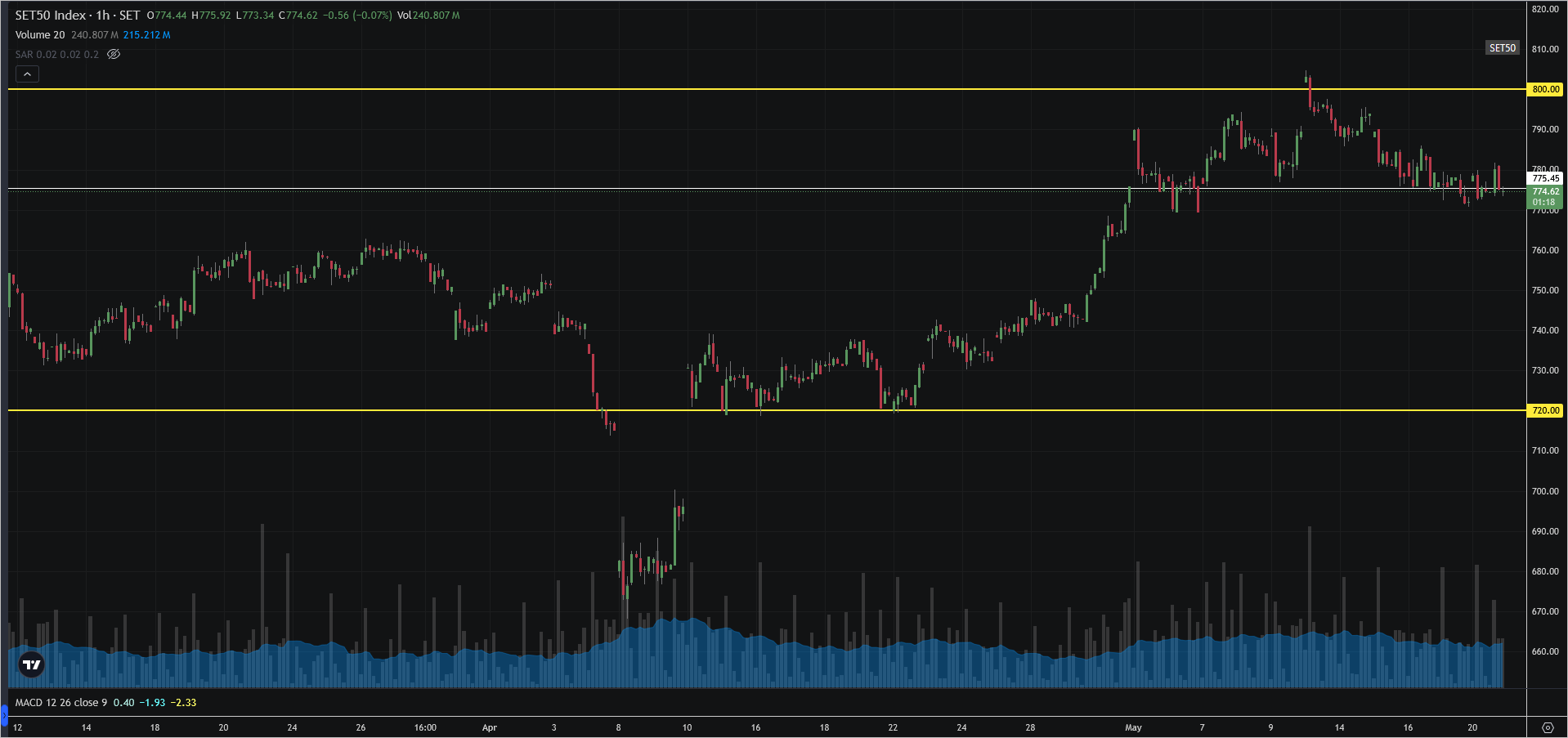
Task: Click the 690.00 price axis label
Action: 1545,531
